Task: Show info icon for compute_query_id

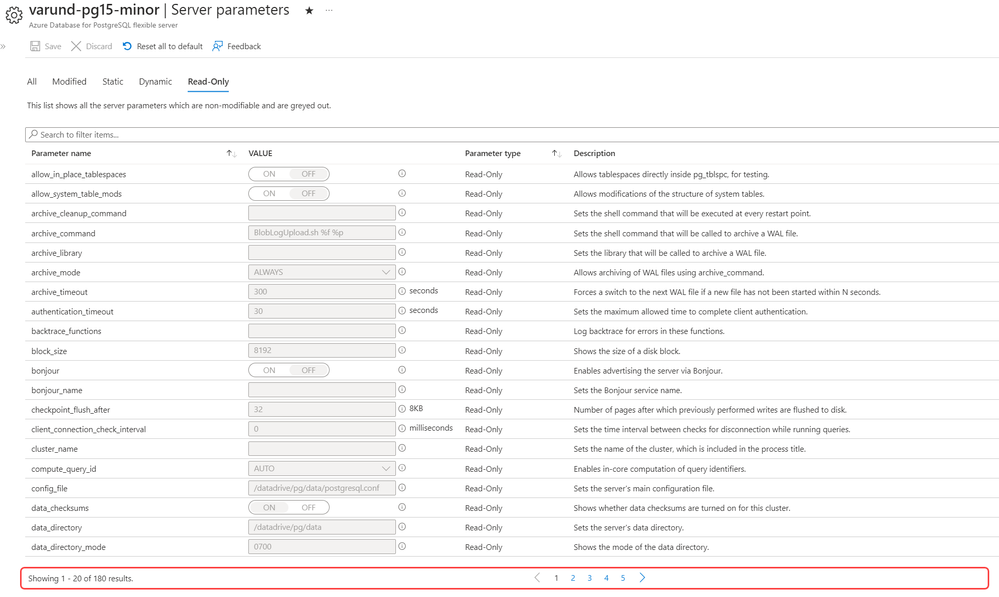Action: 402,468
